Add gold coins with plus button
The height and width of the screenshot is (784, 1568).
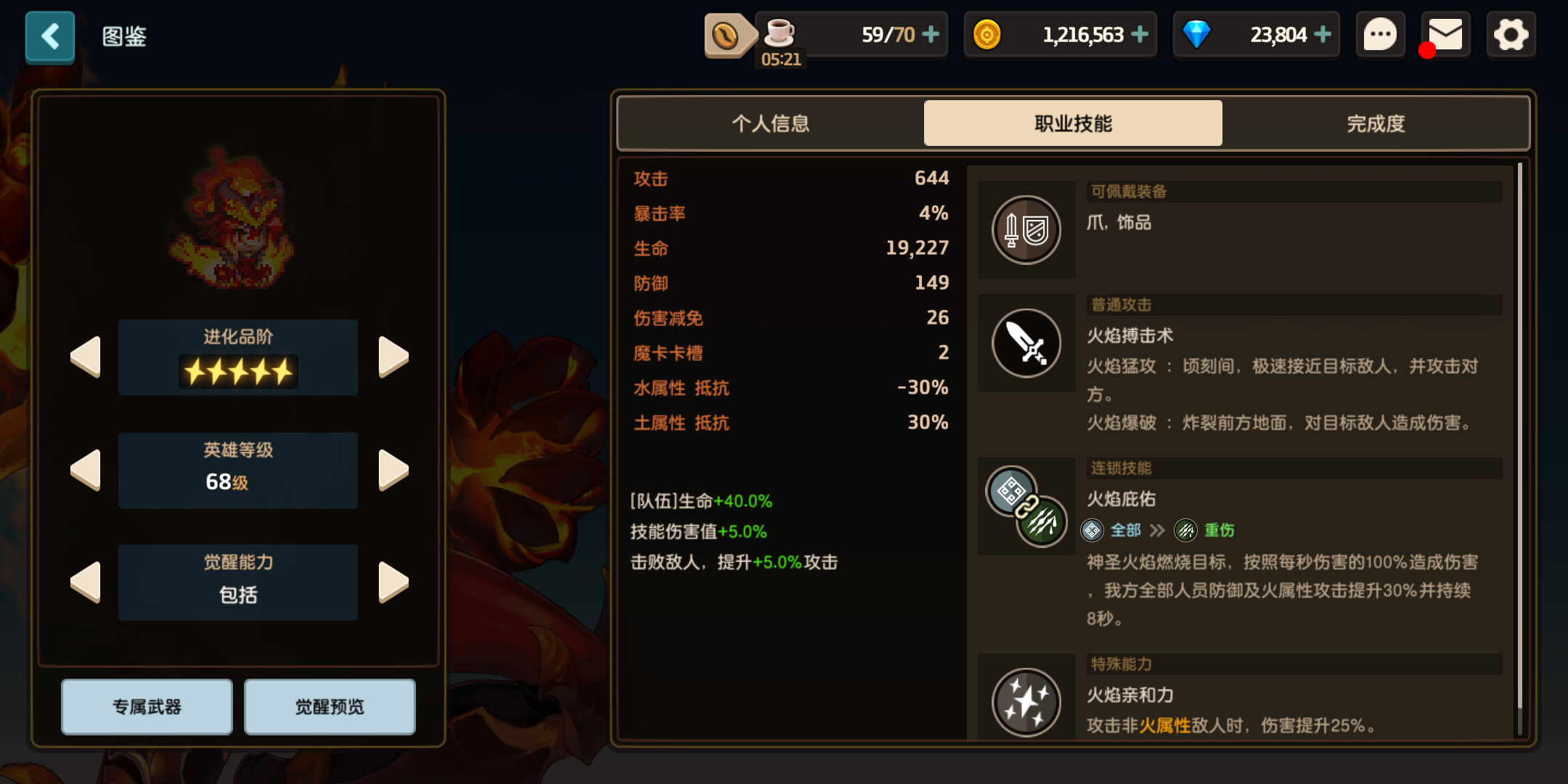1140,34
